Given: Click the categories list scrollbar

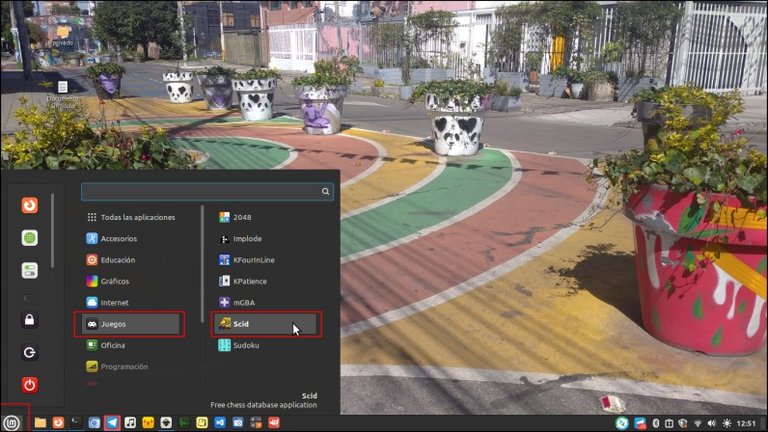Looking at the screenshot, I should coord(202,264).
